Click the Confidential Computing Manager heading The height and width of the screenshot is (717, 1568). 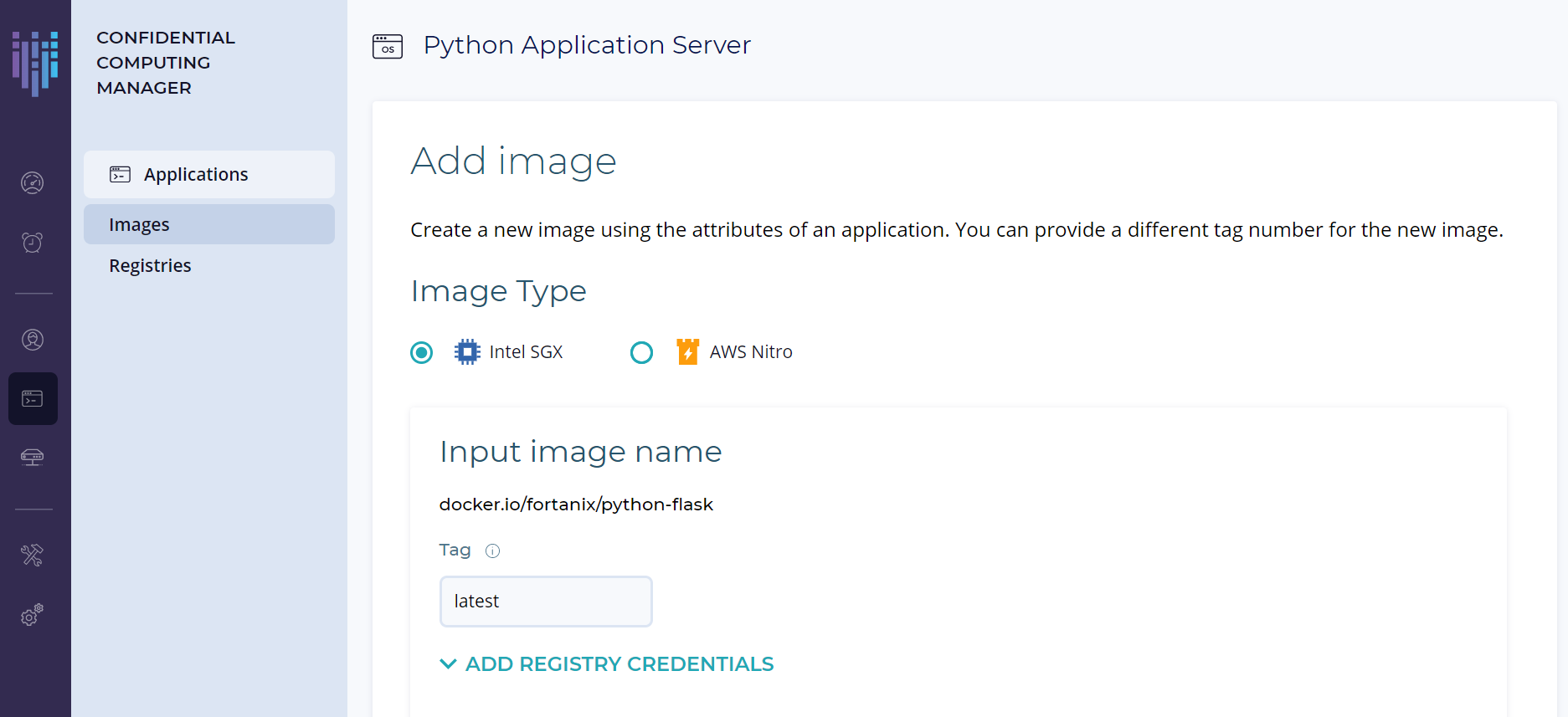(166, 63)
